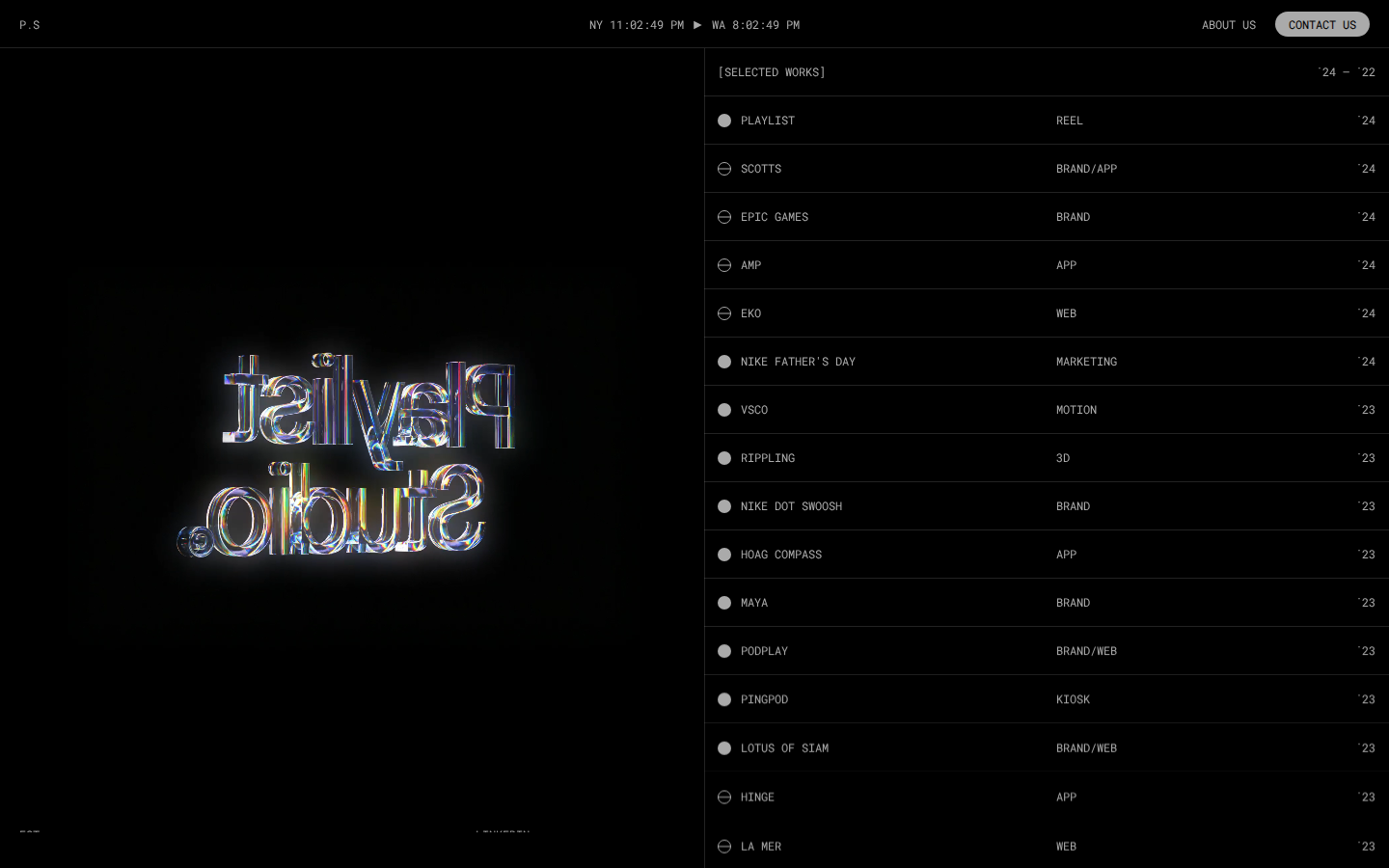Click the crossed-circle icon beside AMP
This screenshot has width=1389, height=868.
click(x=724, y=265)
